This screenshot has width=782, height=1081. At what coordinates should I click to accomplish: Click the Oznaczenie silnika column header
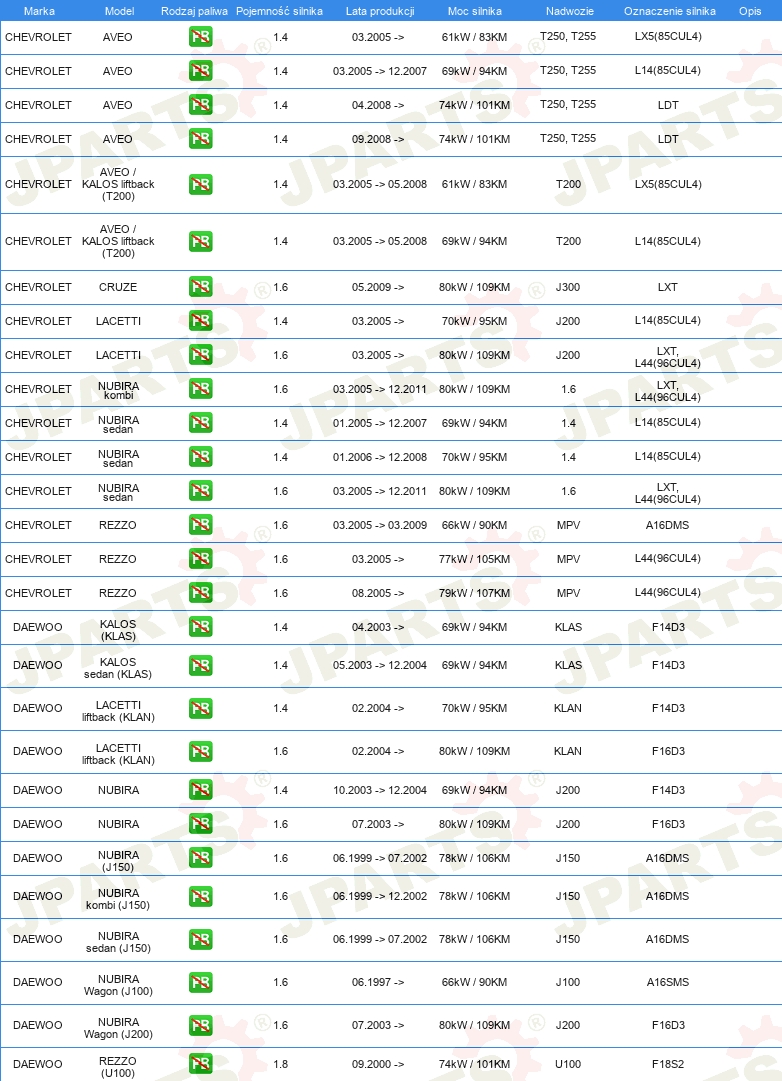(x=670, y=11)
